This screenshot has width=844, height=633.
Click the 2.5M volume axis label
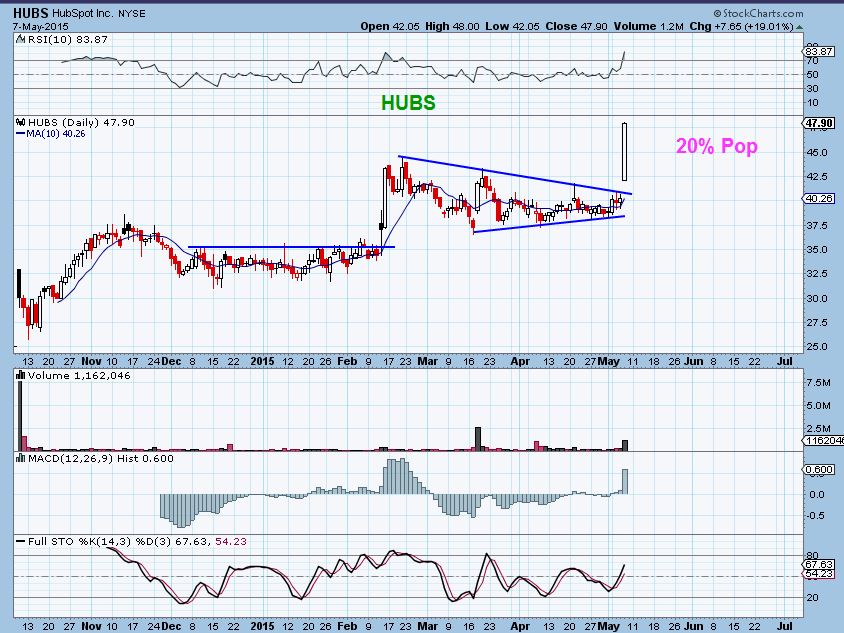tap(818, 429)
